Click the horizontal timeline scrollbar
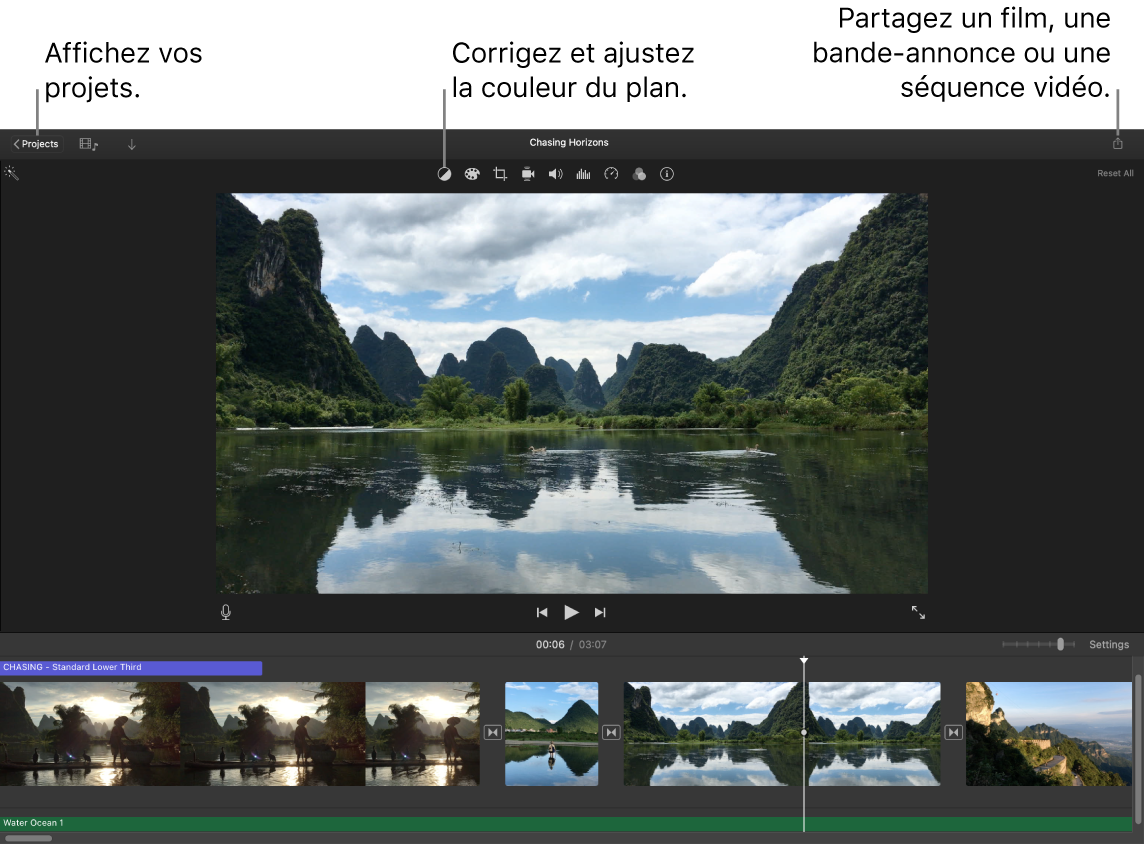The width and height of the screenshot is (1144, 846). (29, 838)
